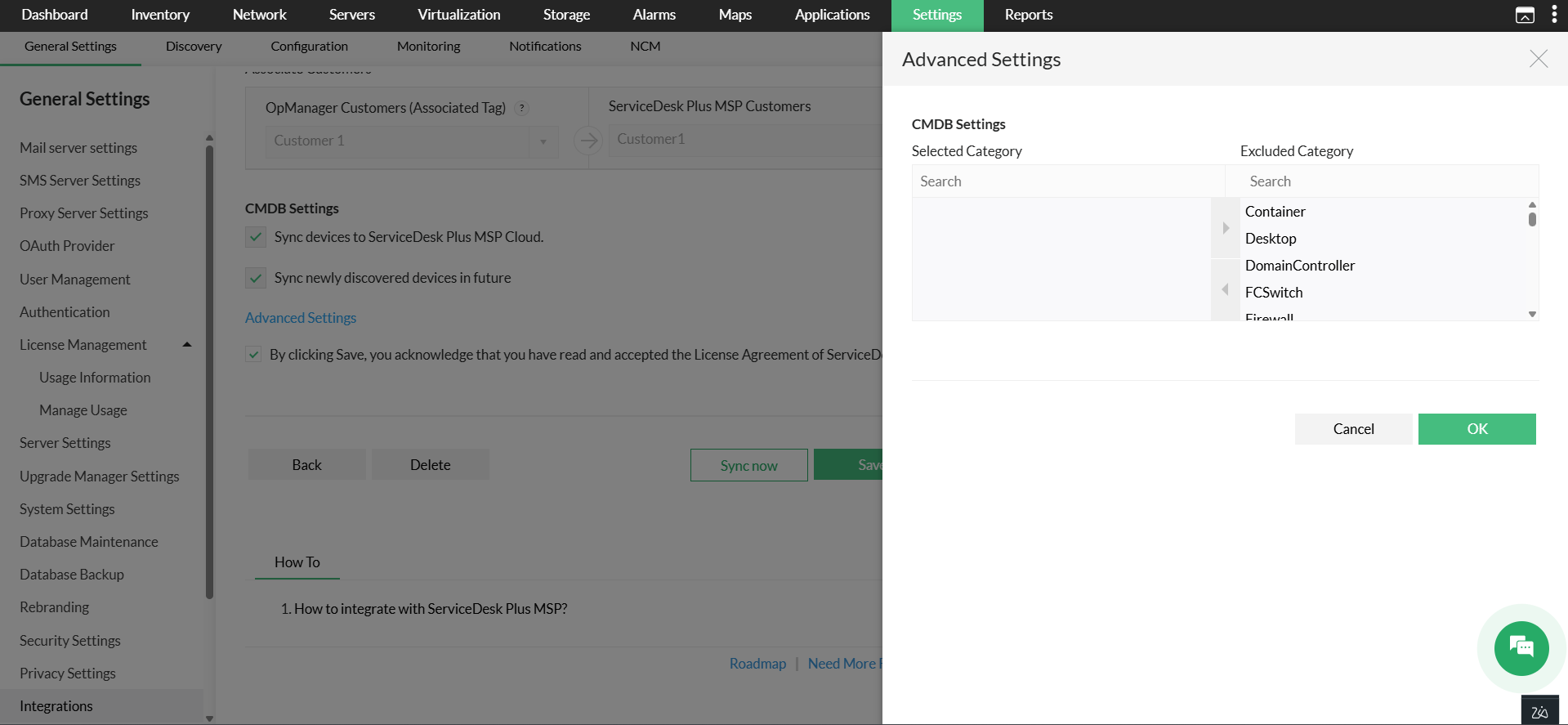This screenshot has height=725, width=1568.
Task: Open the three-dot more options menu
Action: tap(1553, 15)
